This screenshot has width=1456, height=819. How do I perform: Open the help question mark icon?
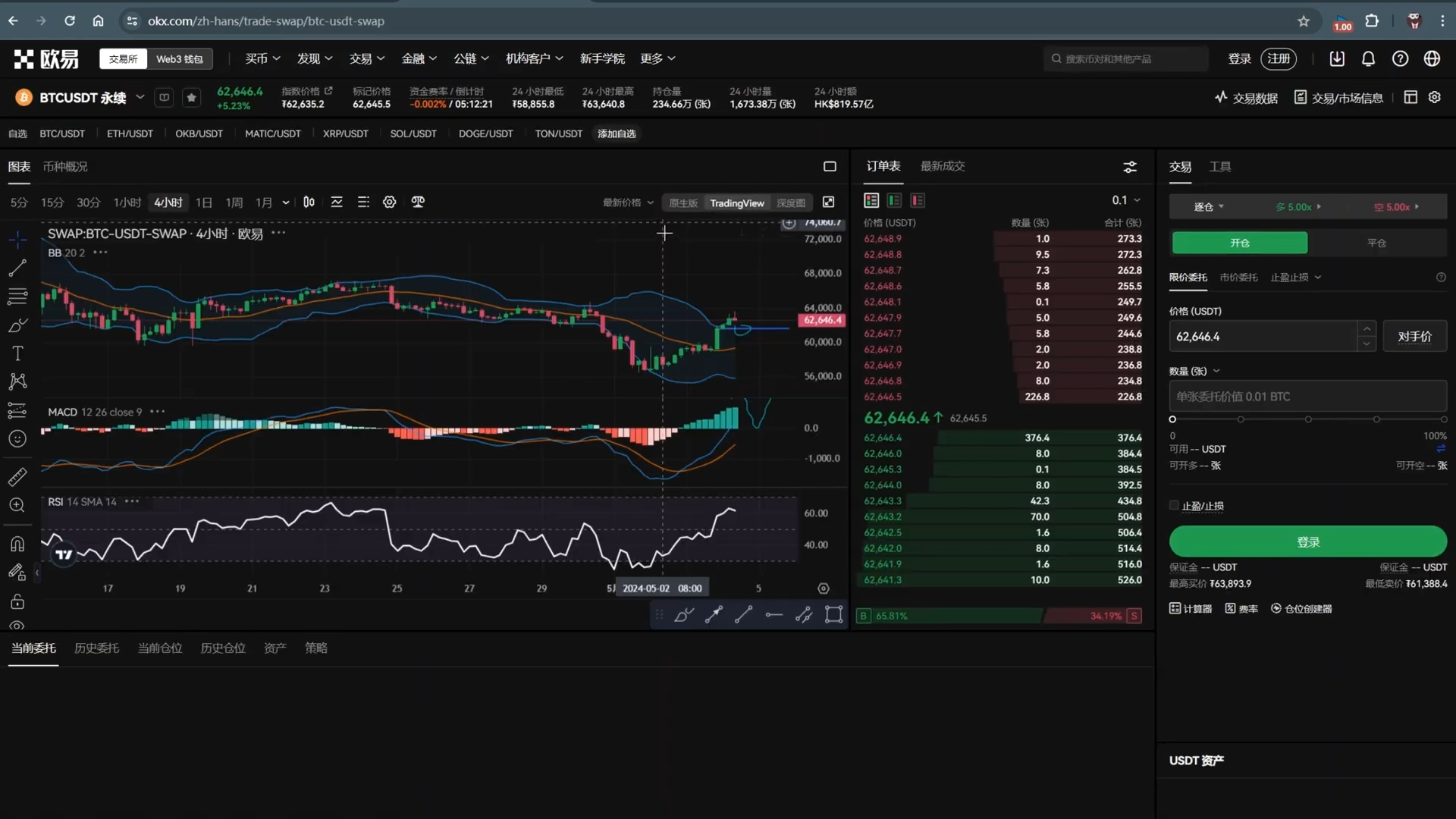click(1400, 58)
